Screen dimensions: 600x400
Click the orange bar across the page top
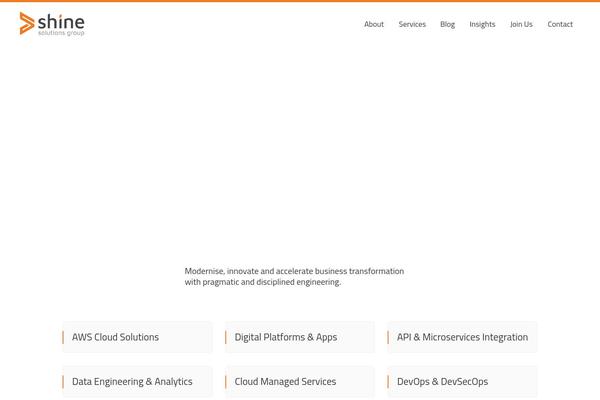click(300, 1)
